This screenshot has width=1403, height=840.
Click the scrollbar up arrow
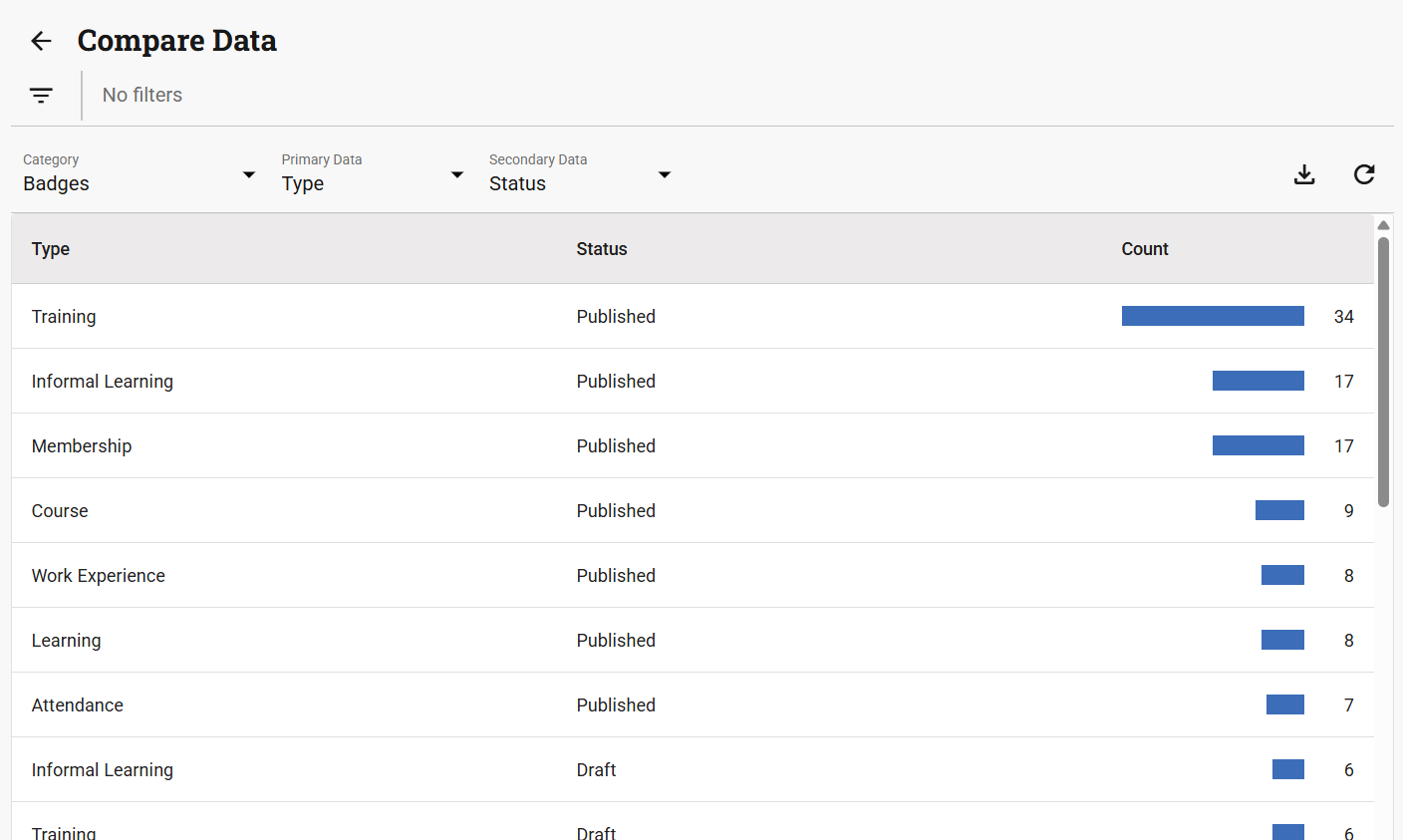(1383, 225)
